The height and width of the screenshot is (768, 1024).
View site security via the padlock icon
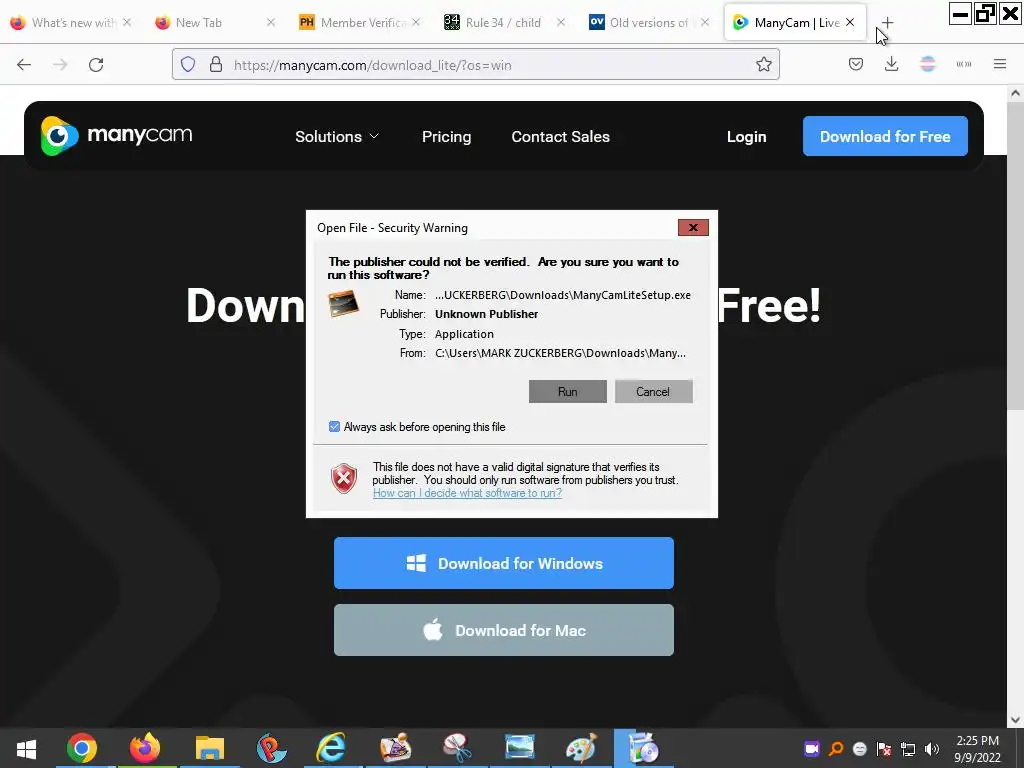(x=216, y=65)
